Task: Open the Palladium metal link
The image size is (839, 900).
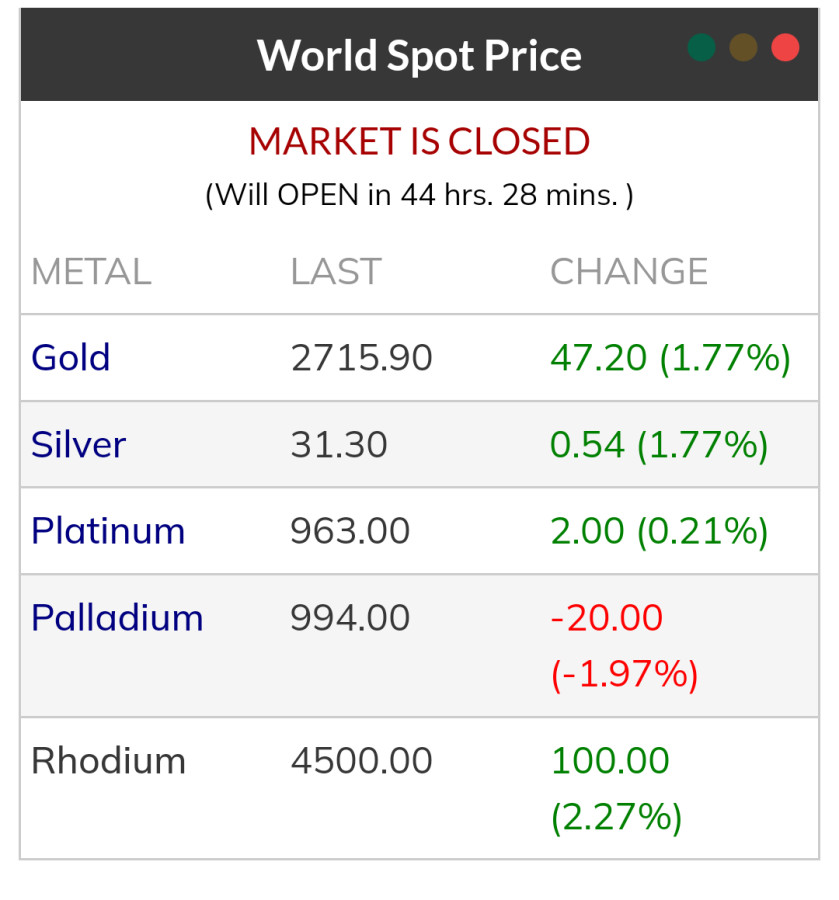Action: click(117, 618)
